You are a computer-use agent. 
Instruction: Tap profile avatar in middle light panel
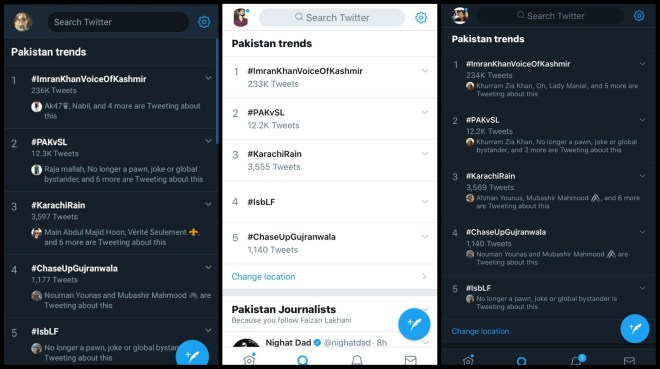point(241,18)
